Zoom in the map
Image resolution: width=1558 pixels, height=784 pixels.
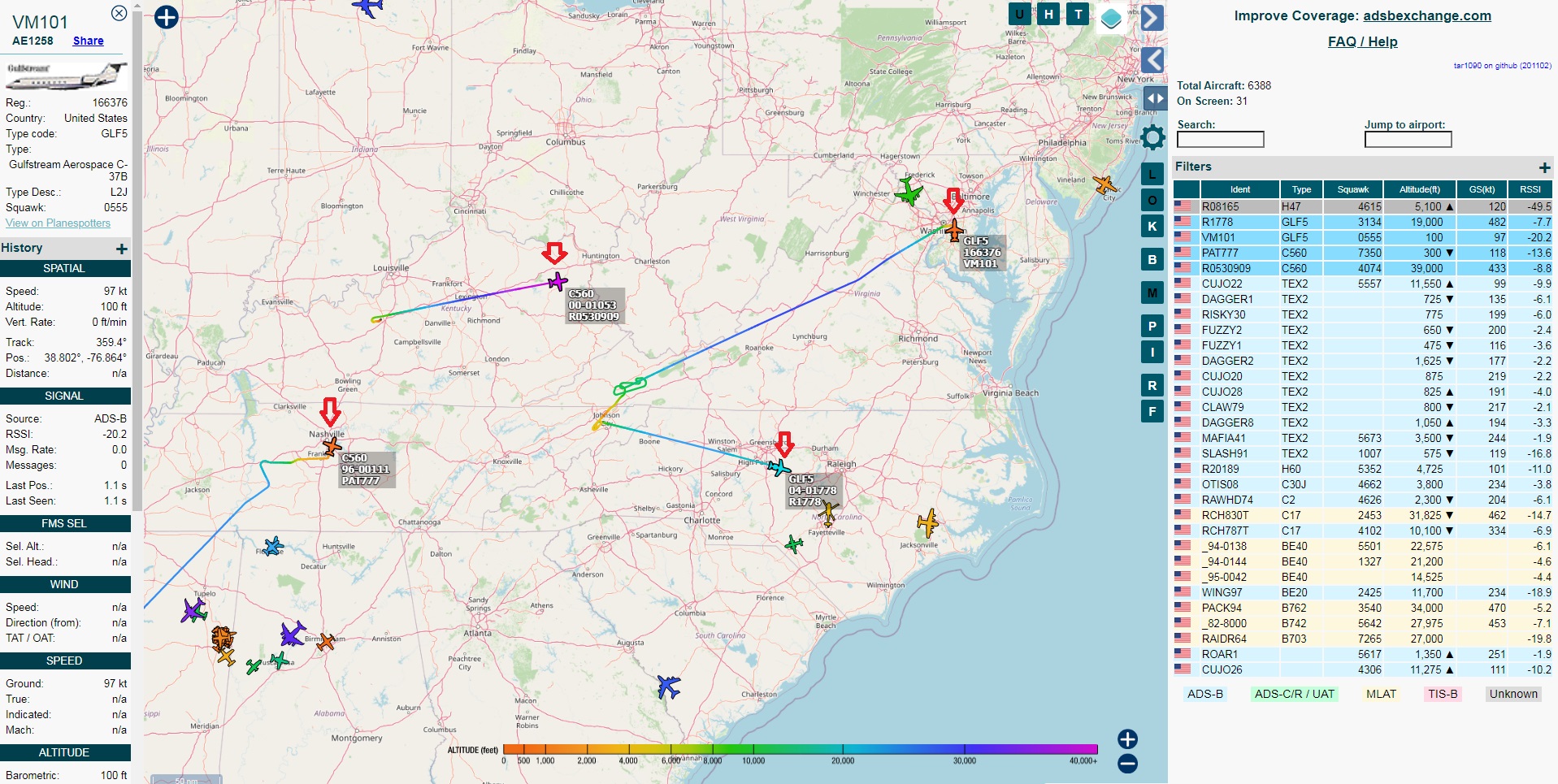pos(1127,739)
